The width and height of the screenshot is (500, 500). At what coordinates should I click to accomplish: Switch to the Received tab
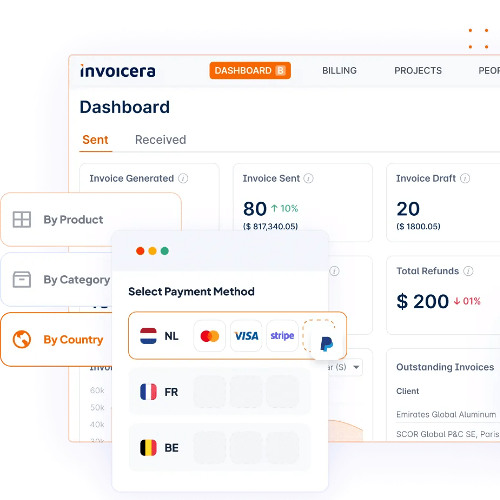[160, 140]
